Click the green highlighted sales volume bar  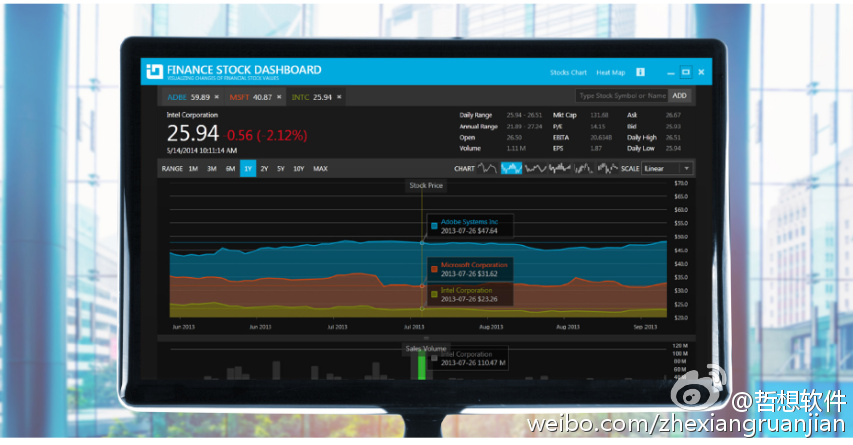[421, 365]
